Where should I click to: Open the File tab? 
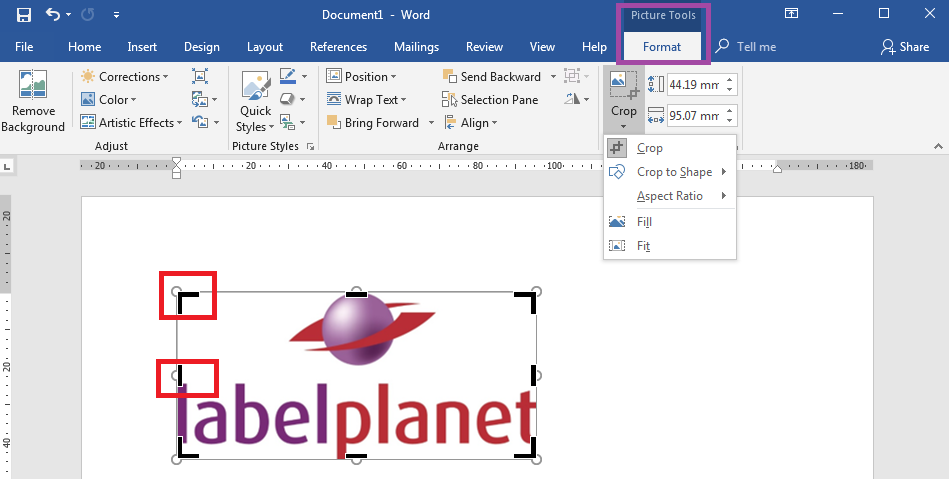click(24, 47)
